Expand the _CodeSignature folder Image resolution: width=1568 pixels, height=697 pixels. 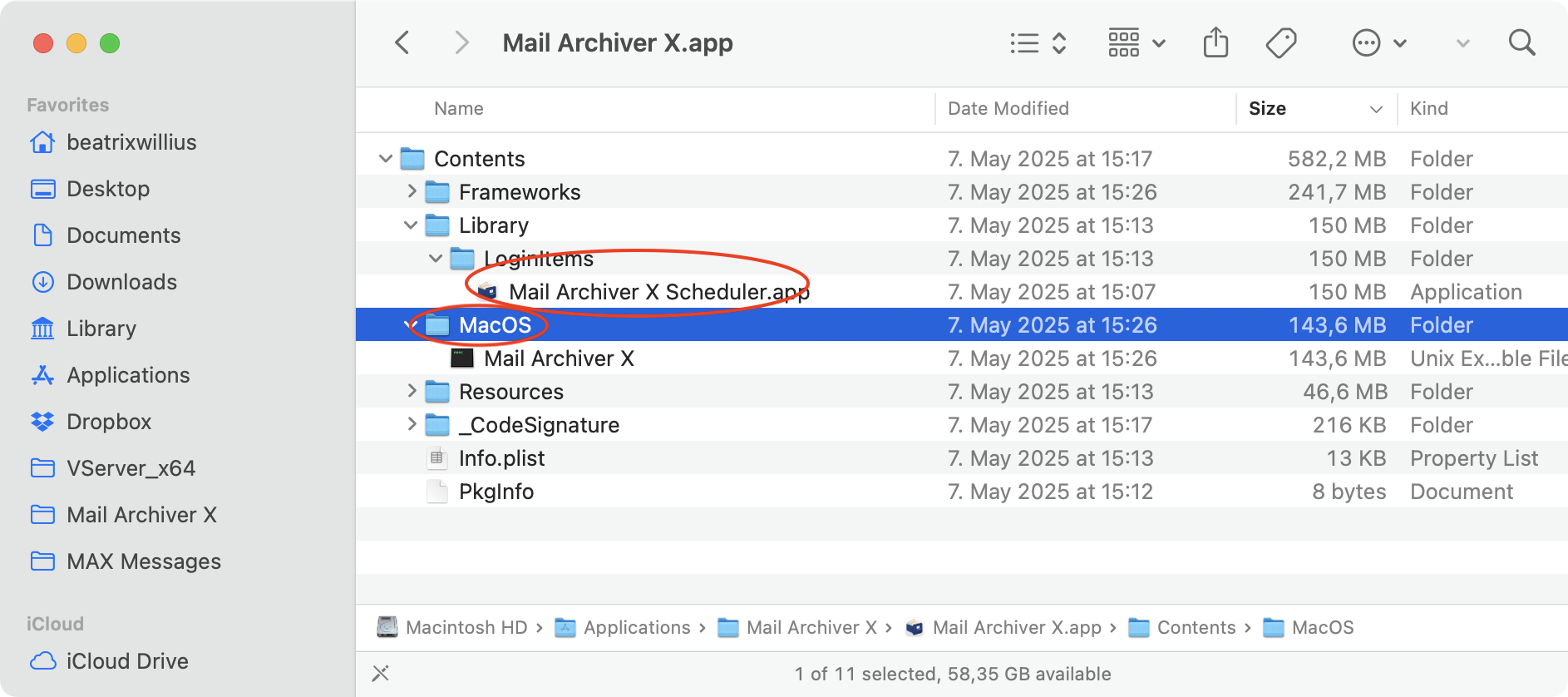click(x=411, y=424)
